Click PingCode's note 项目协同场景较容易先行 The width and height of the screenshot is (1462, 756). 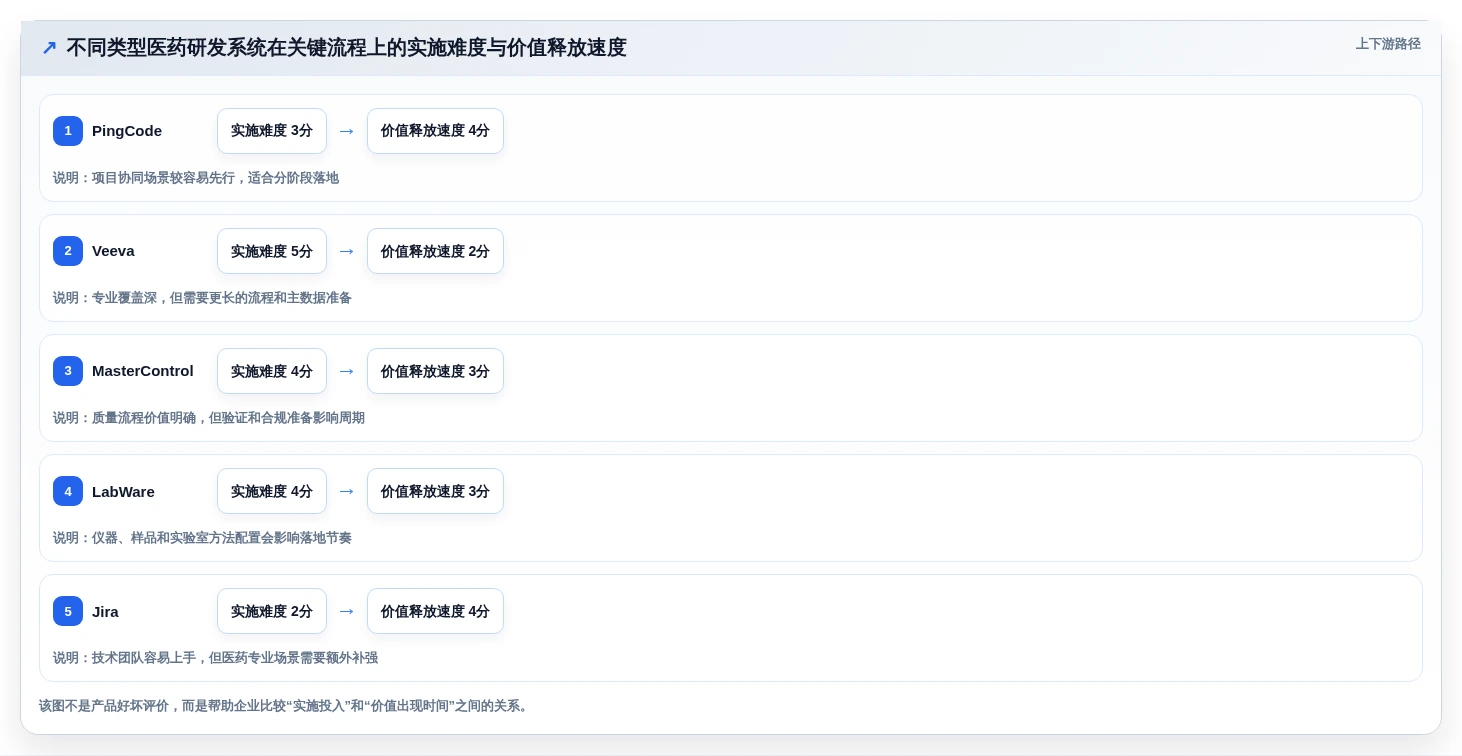(196, 178)
